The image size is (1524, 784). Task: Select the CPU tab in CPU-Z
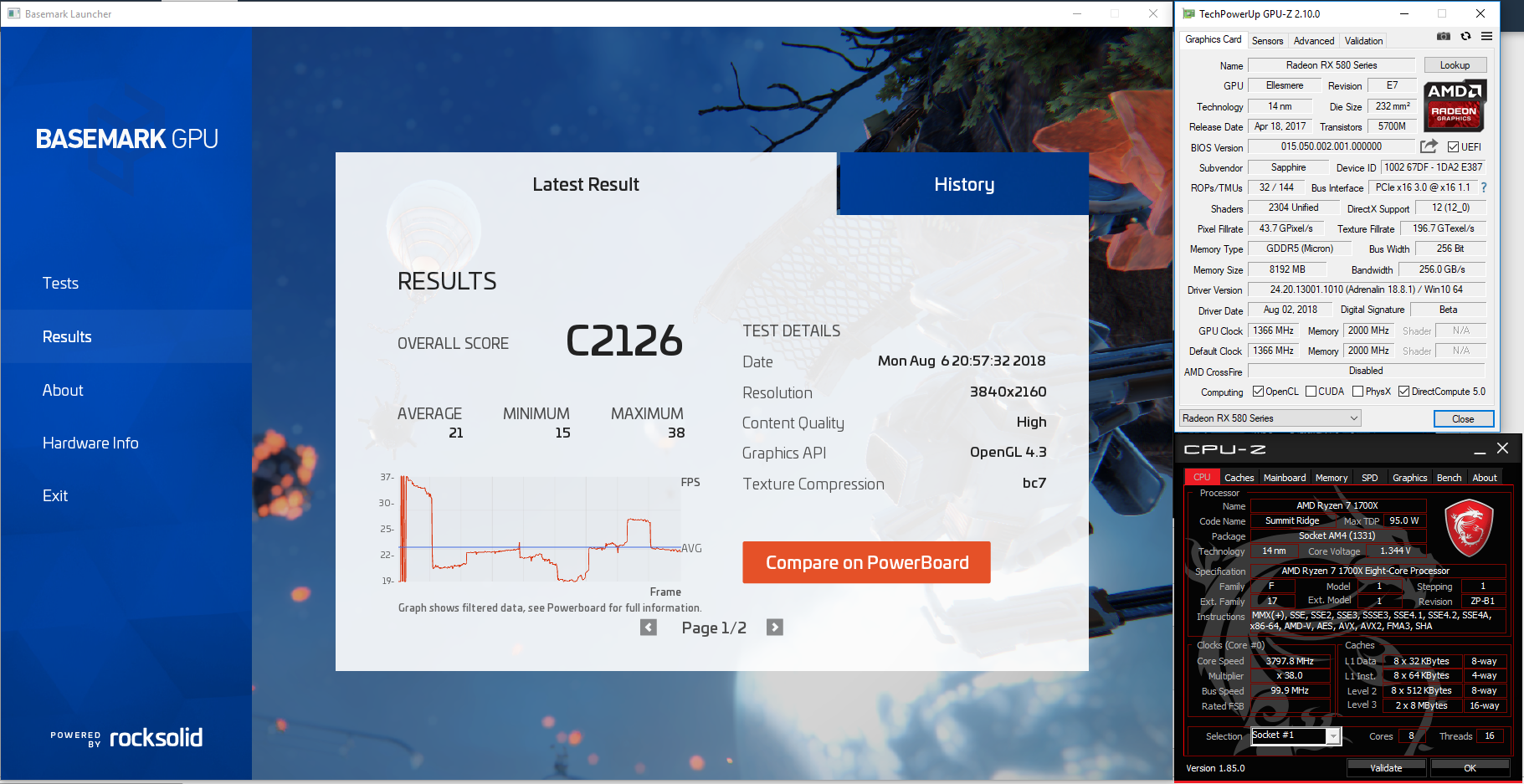tap(1202, 477)
